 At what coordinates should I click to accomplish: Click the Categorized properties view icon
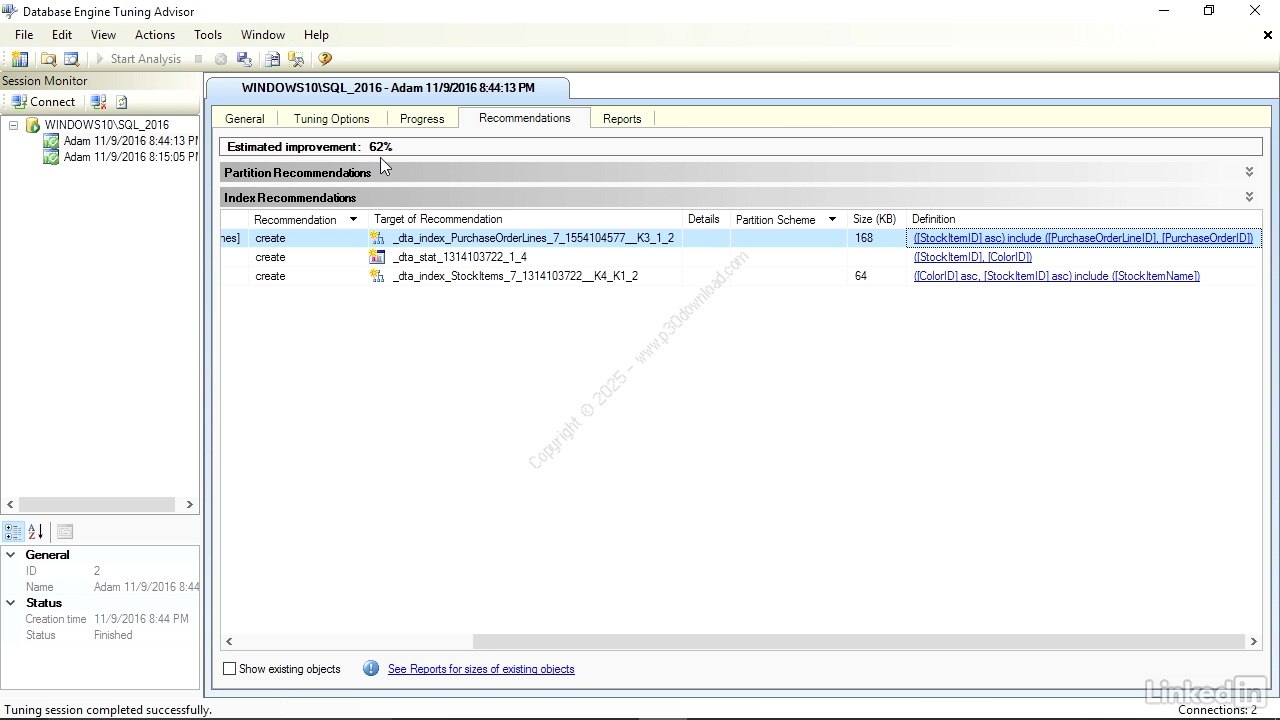pos(13,532)
